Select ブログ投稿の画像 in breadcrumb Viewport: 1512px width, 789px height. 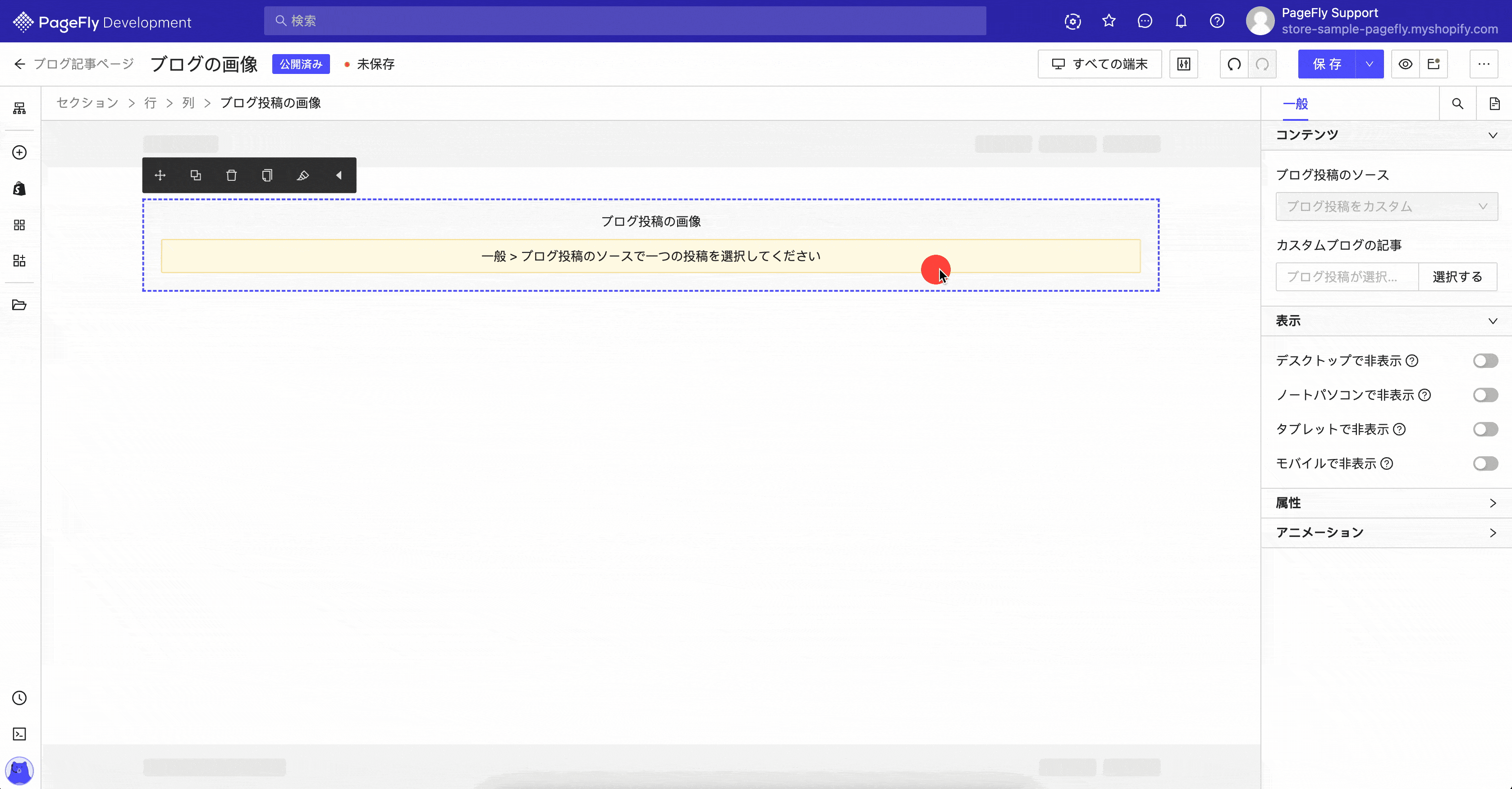coord(270,103)
